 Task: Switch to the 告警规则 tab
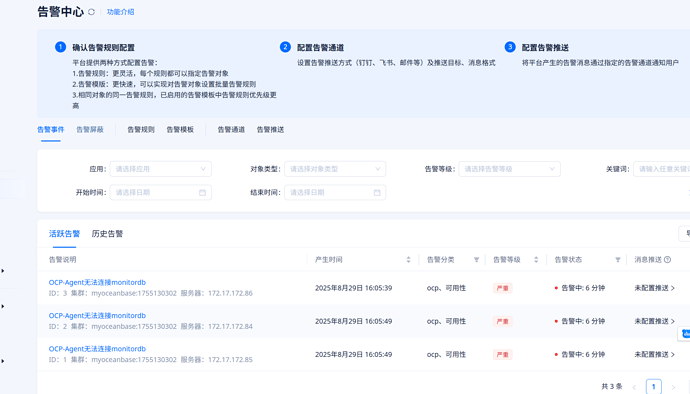(x=141, y=129)
